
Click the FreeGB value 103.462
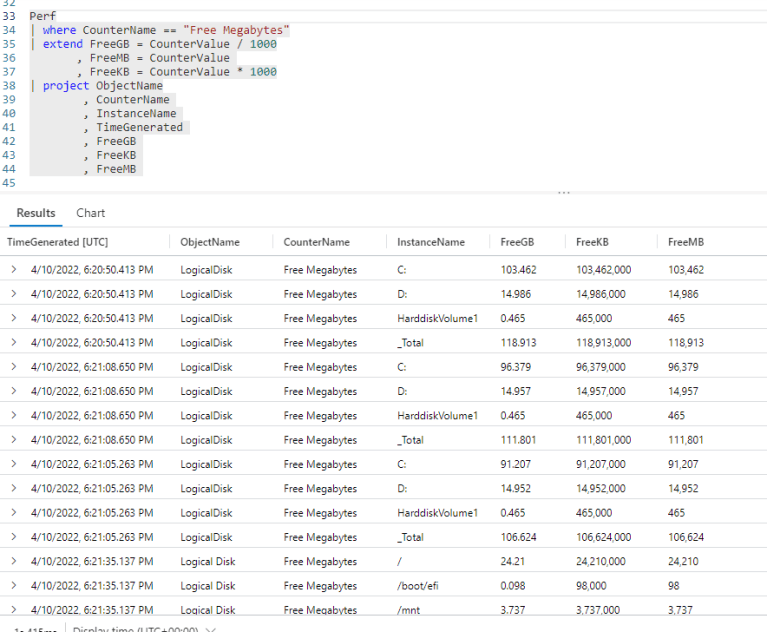518,270
